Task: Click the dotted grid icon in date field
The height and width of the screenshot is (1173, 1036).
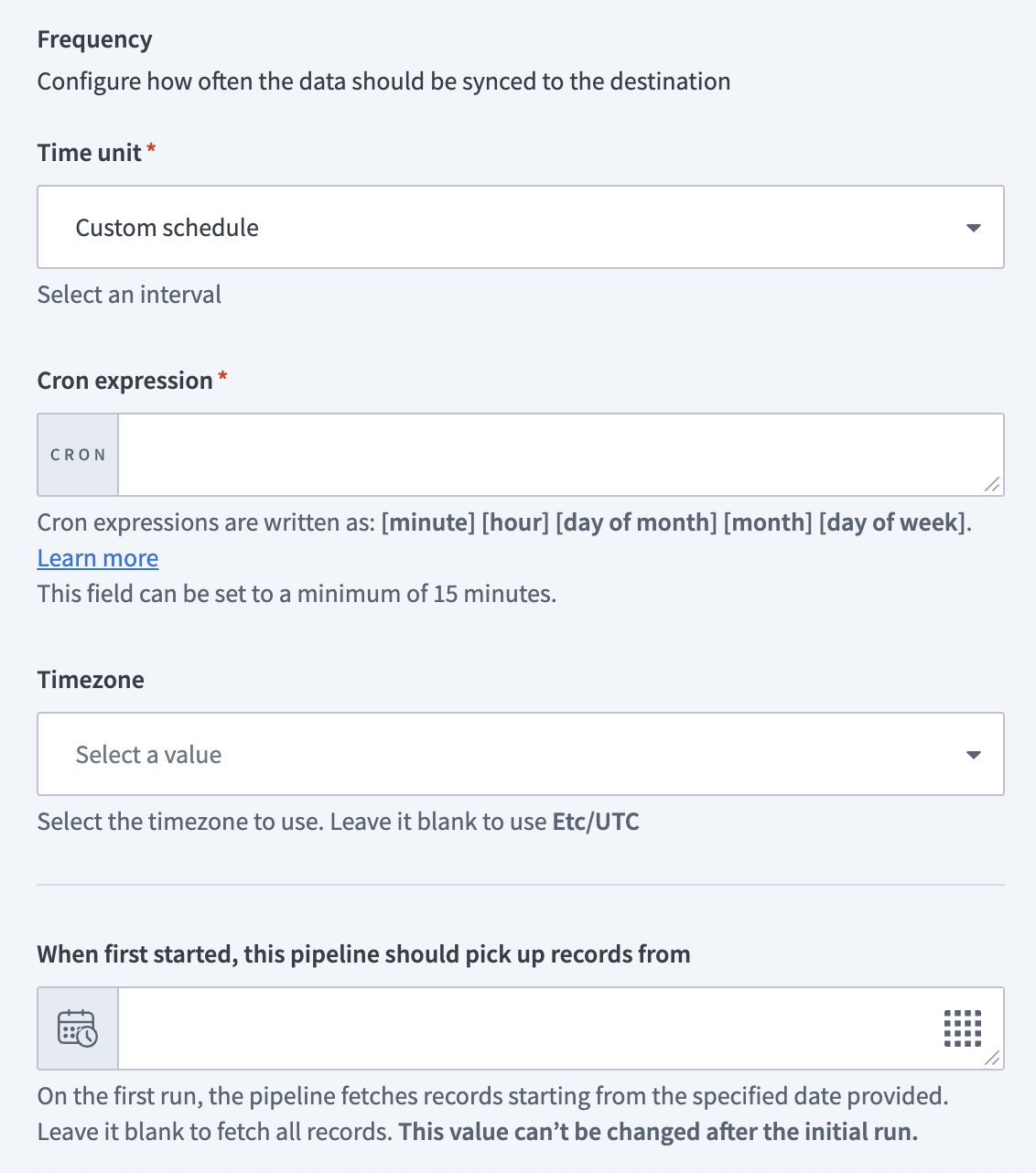Action: click(962, 1028)
